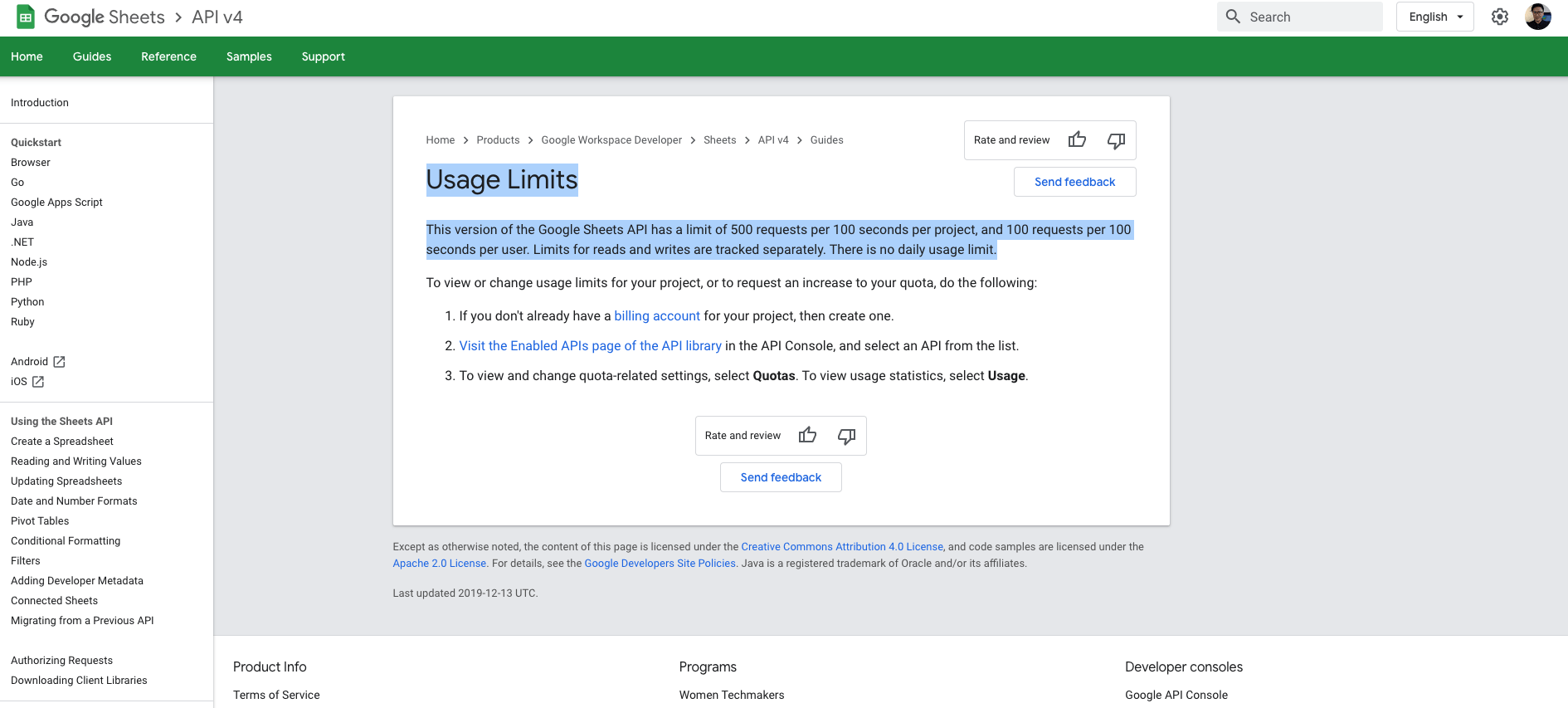1568x708 pixels.
Task: Click Products in the breadcrumb
Action: pyautogui.click(x=498, y=140)
